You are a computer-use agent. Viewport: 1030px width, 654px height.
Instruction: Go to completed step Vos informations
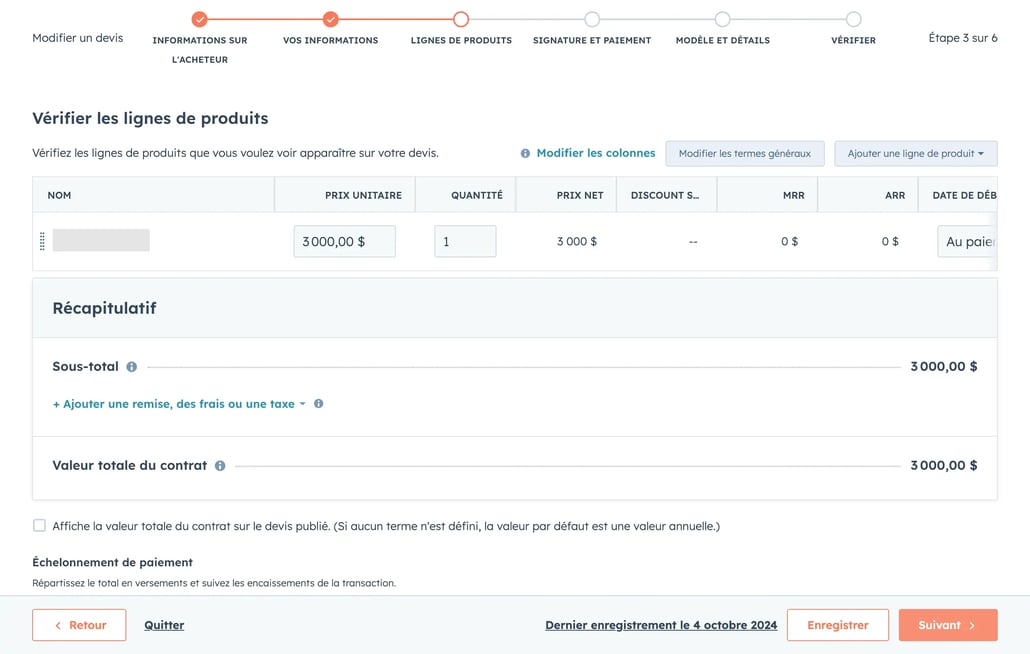[x=330, y=19]
